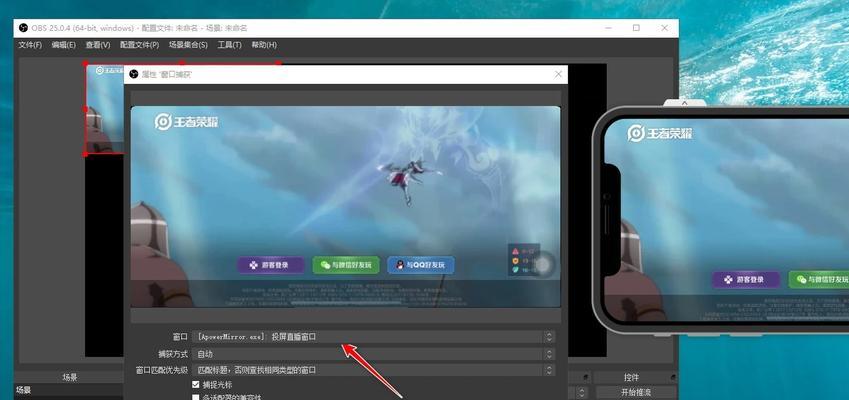This screenshot has width=849, height=400.
Task: Expand the 捕获方式 dropdown set to 自动
Action: pyautogui.click(x=374, y=354)
